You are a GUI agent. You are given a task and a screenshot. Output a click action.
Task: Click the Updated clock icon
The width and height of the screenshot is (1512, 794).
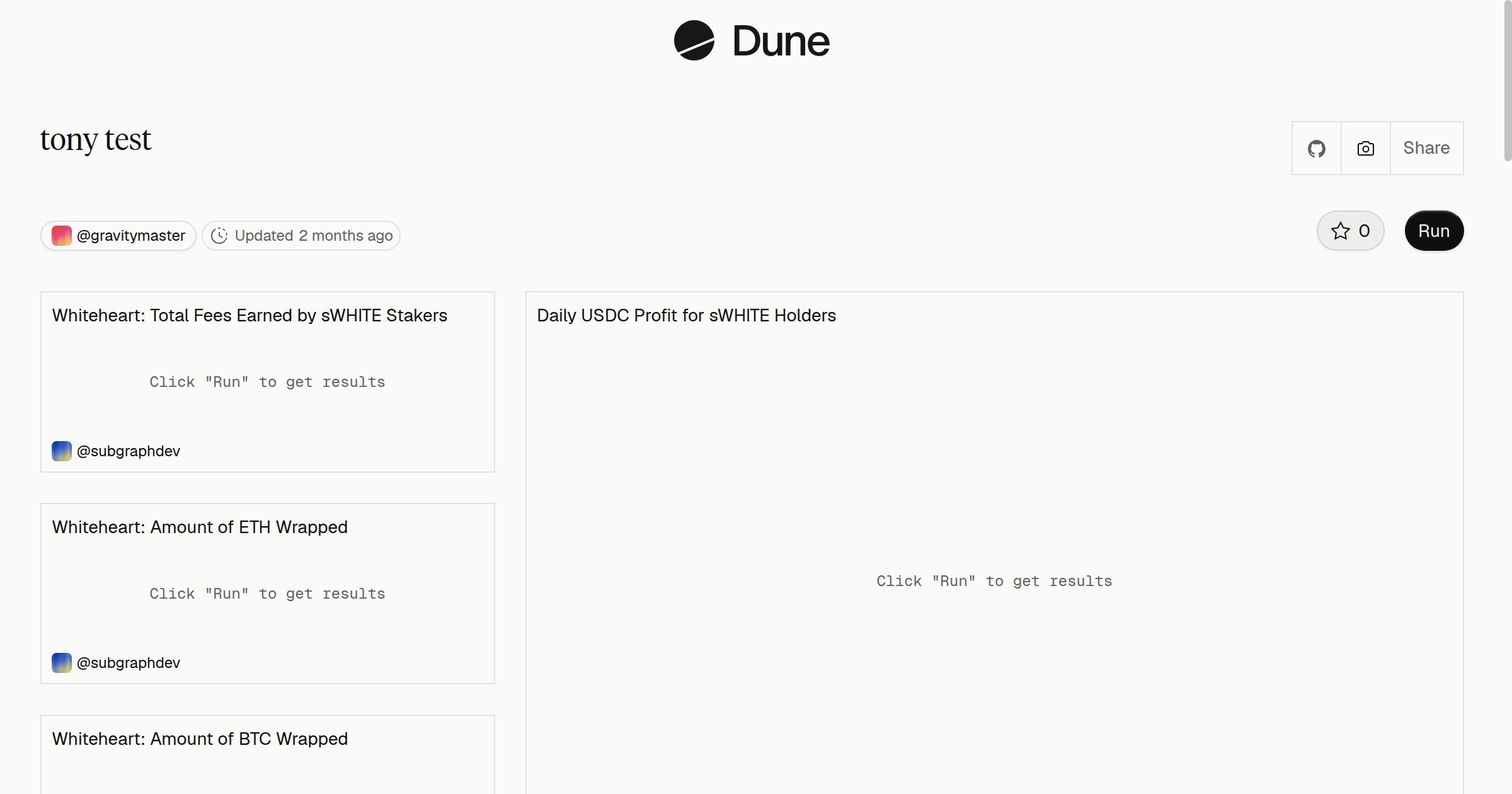click(219, 236)
